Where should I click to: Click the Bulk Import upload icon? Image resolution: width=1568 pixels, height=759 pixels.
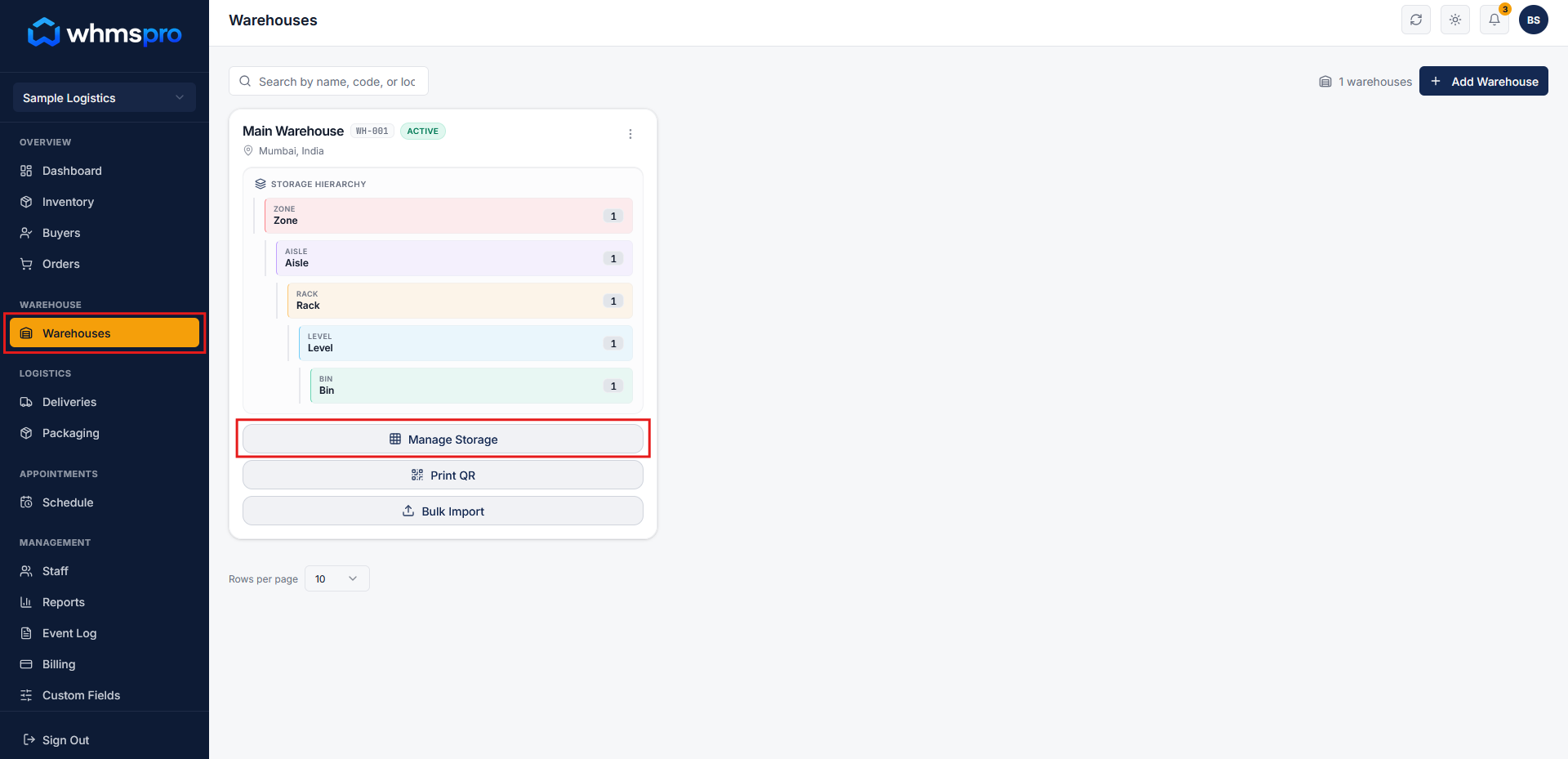tap(408, 511)
